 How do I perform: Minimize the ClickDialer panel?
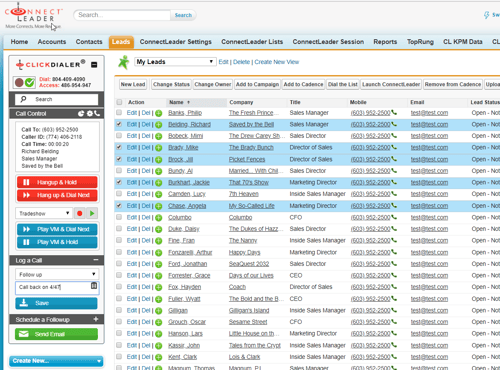click(94, 65)
